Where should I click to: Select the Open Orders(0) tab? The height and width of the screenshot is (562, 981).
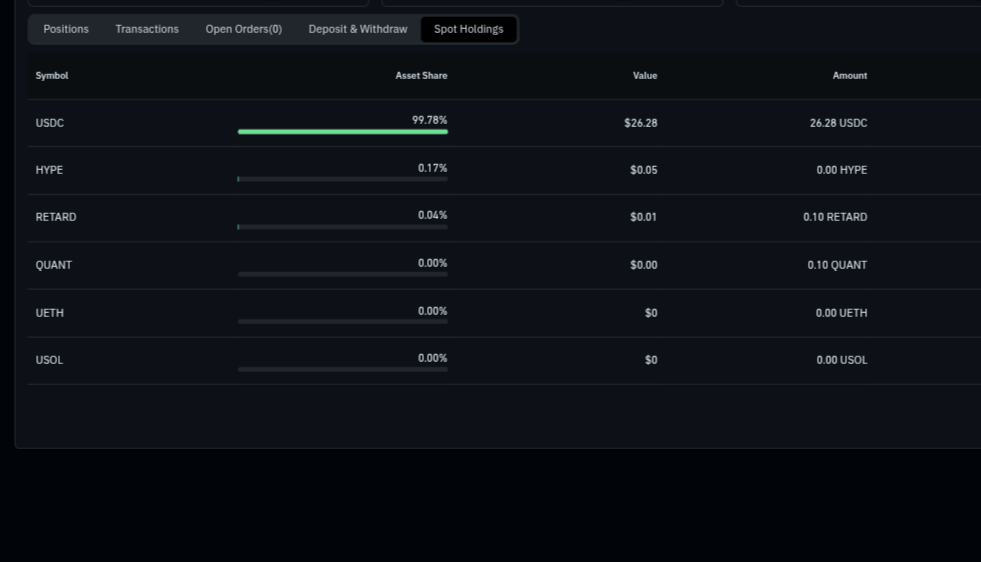tap(243, 29)
